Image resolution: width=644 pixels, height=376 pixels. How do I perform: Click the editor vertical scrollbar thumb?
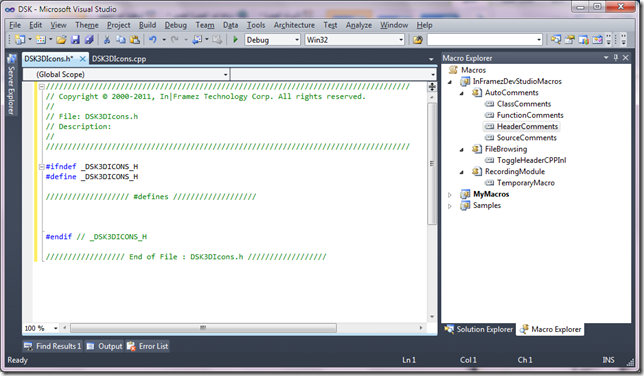point(432,164)
